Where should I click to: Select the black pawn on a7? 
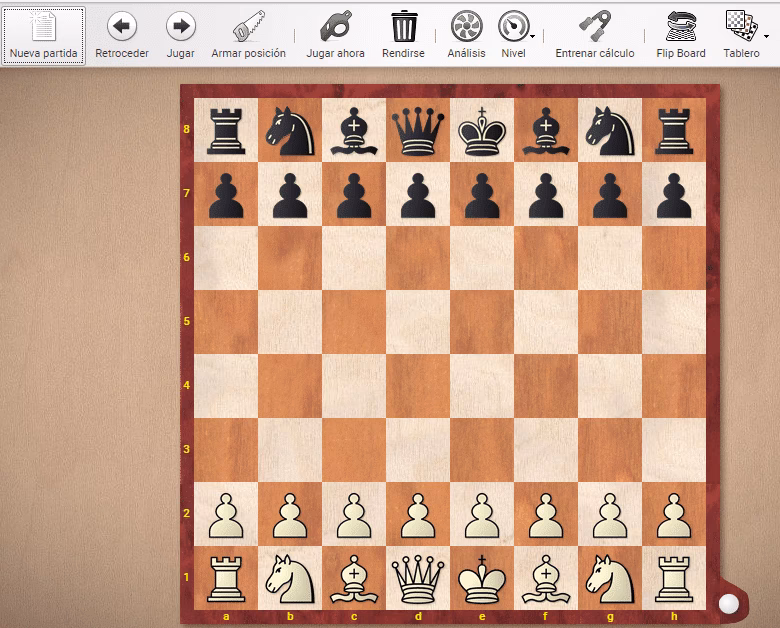pyautogui.click(x=226, y=195)
